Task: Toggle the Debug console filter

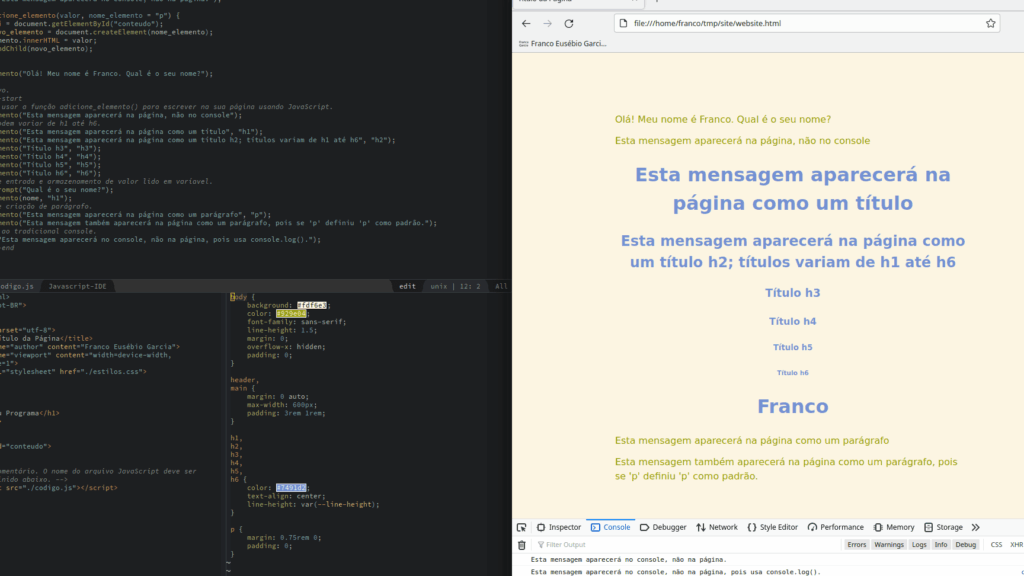Action: pos(965,545)
